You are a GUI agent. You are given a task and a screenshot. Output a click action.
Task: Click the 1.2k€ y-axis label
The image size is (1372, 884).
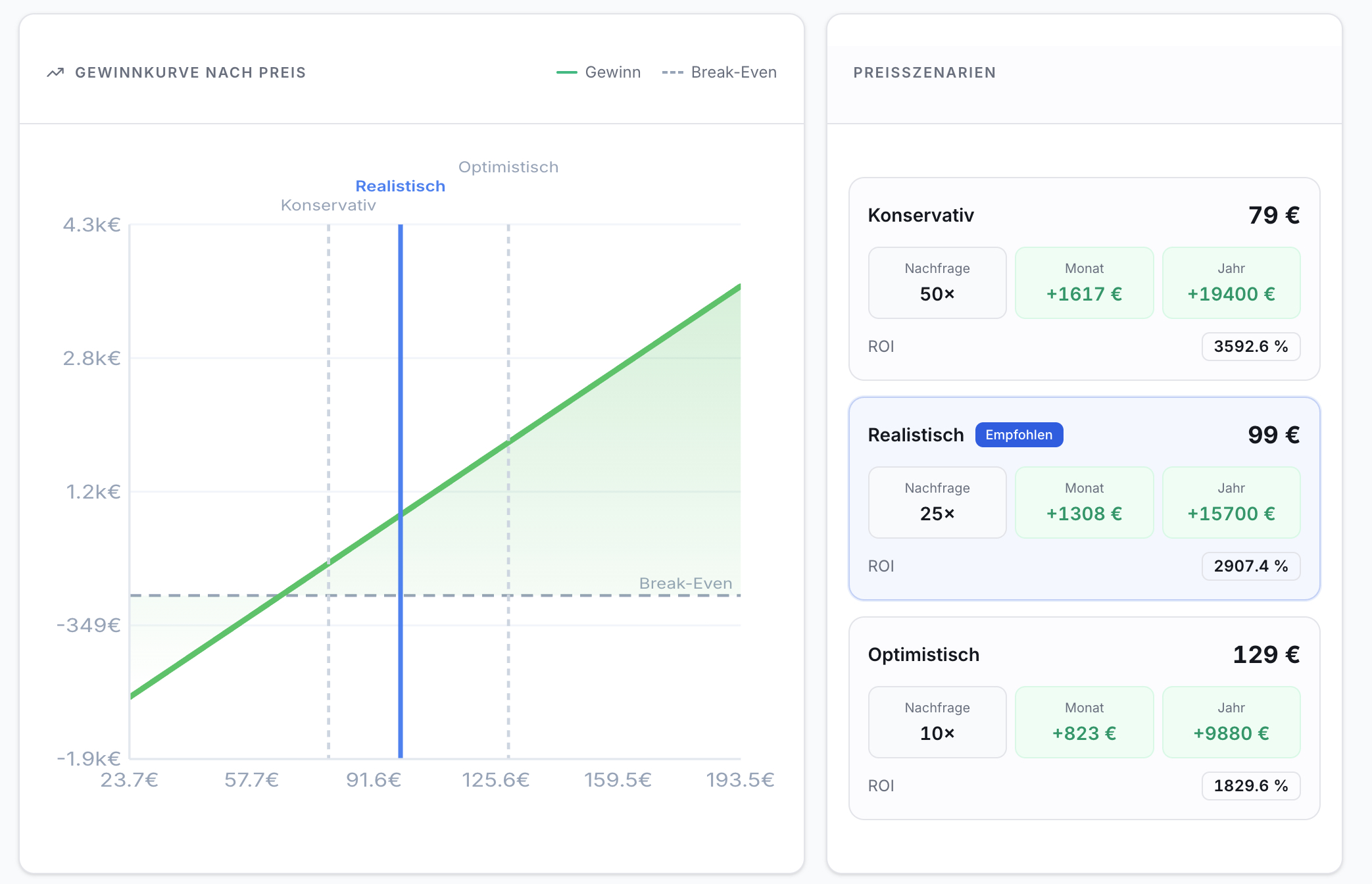pyautogui.click(x=93, y=492)
